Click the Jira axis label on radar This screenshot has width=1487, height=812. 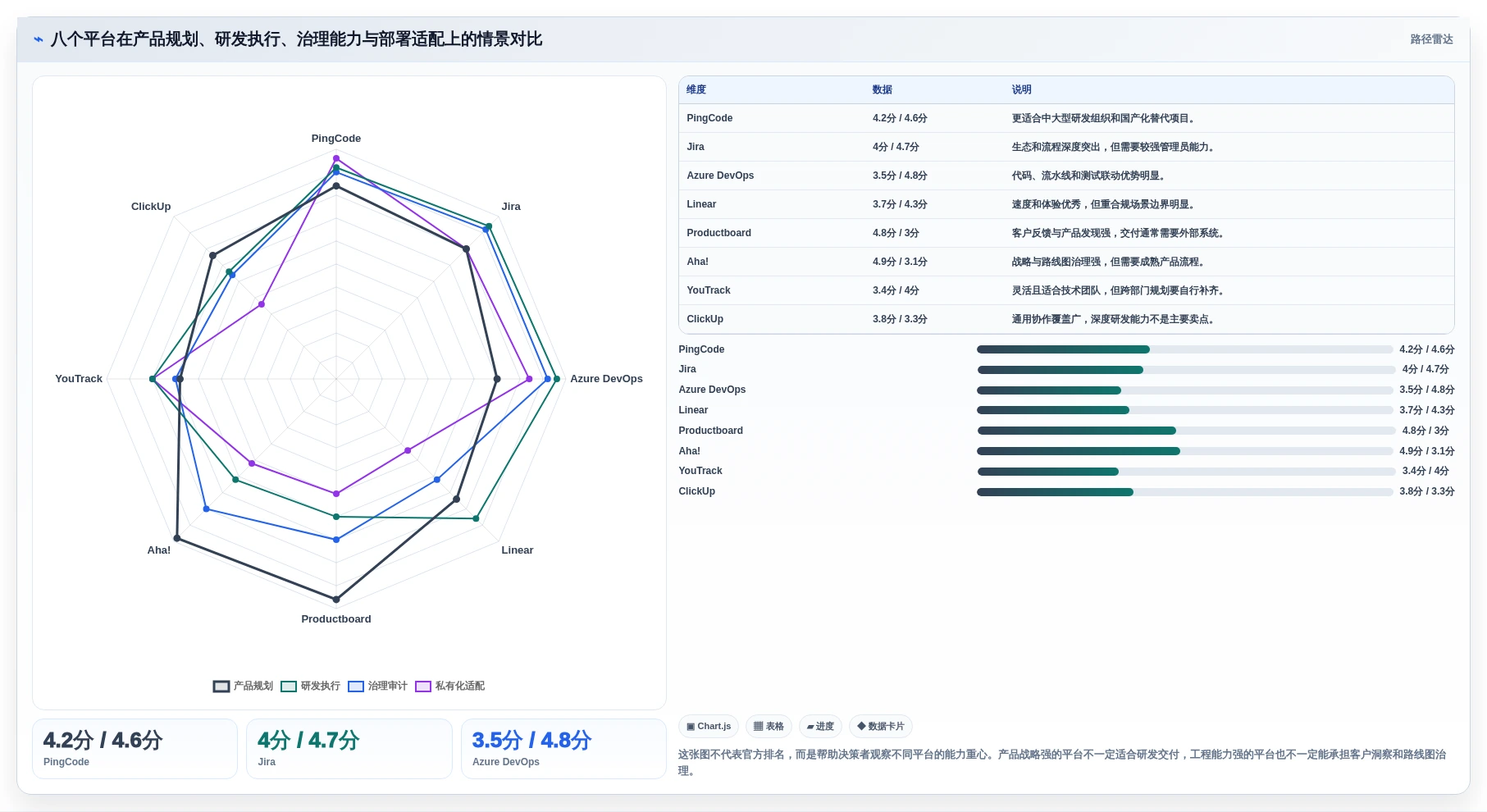pyautogui.click(x=511, y=207)
